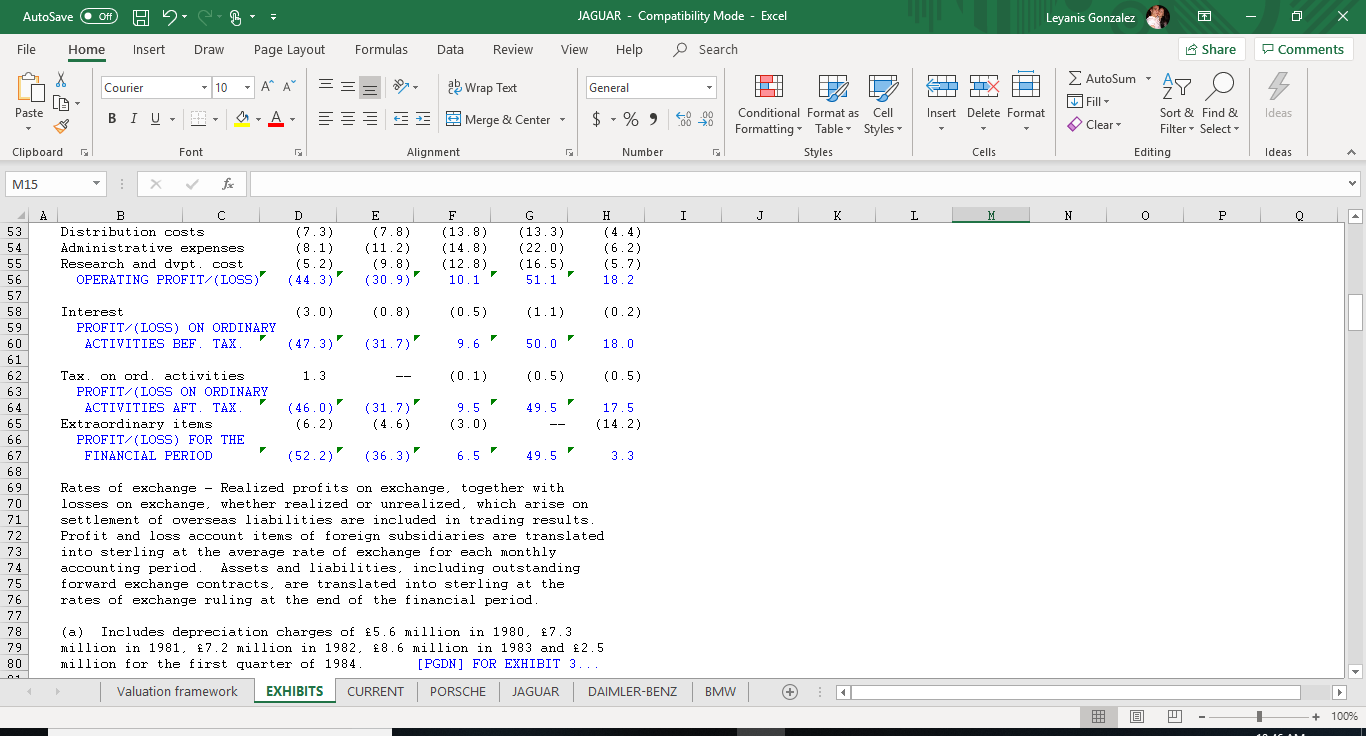Toggle Italic formatting

(134, 119)
